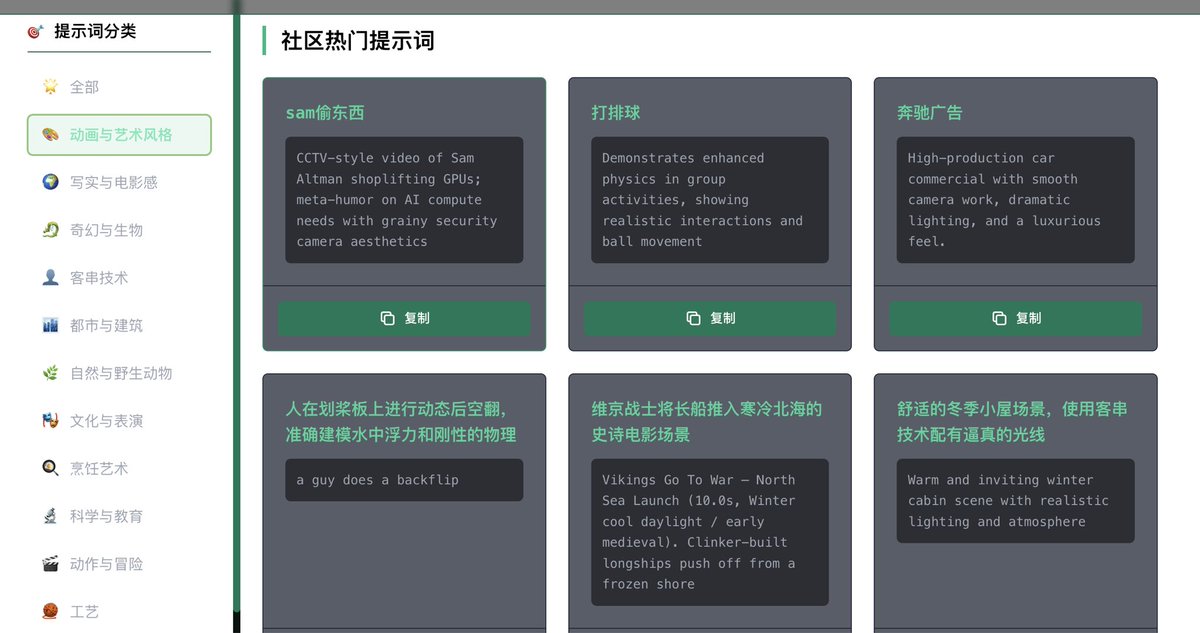Select the 动画与艺术风格 category

point(119,135)
